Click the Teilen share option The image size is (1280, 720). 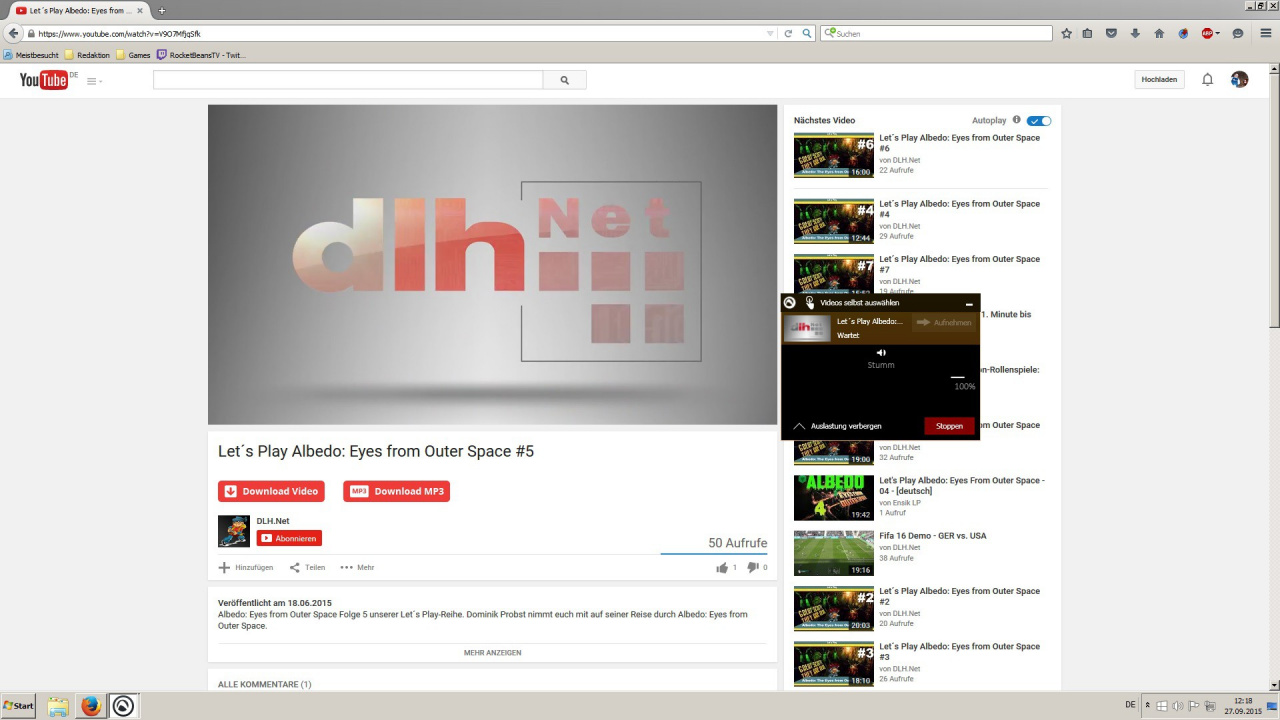pyautogui.click(x=307, y=567)
